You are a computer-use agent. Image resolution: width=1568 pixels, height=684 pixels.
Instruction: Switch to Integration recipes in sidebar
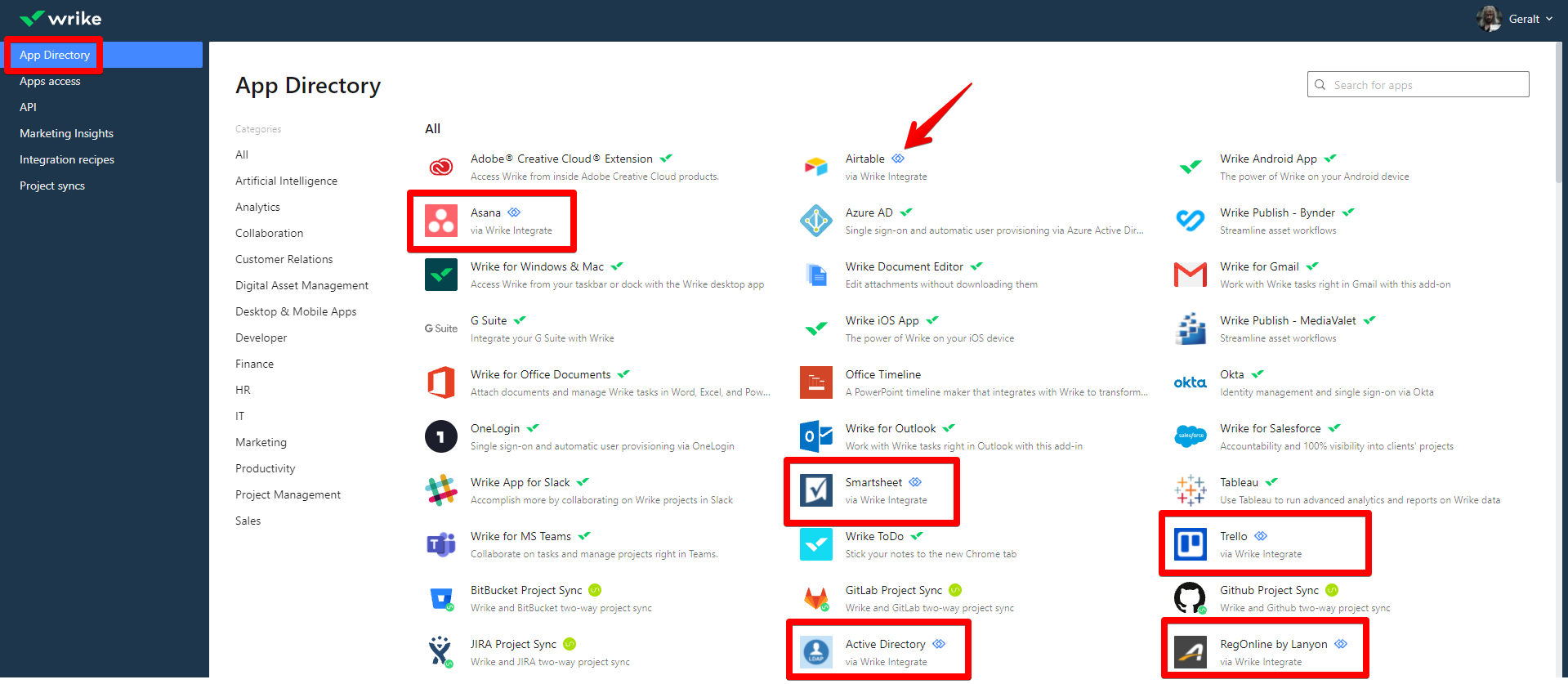[x=67, y=159]
